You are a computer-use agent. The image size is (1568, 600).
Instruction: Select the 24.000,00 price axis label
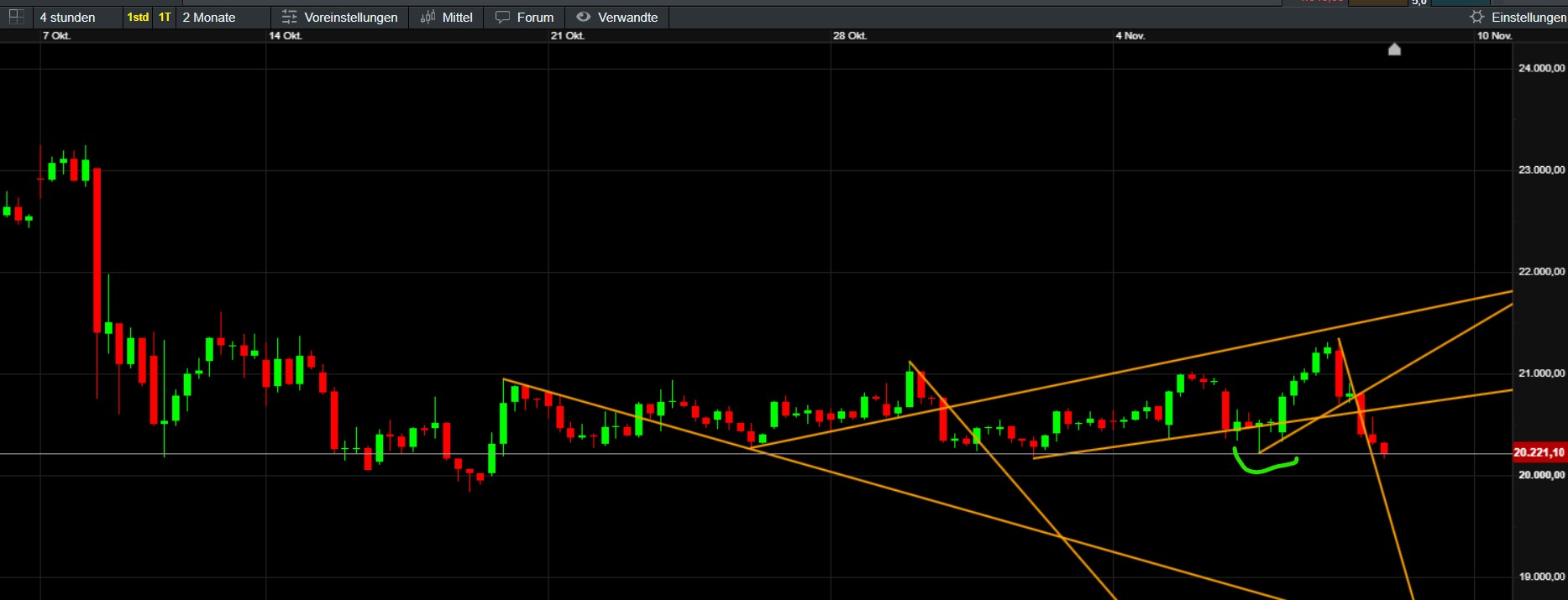click(1541, 69)
